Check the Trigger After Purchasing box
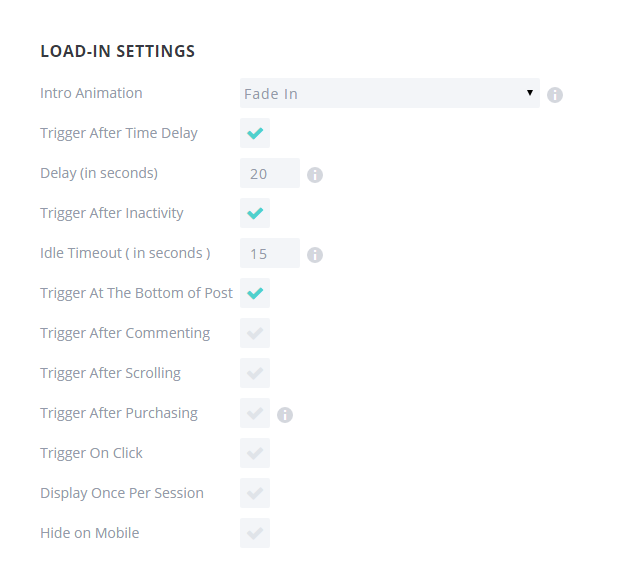Viewport: 640px width, 569px height. click(x=255, y=413)
